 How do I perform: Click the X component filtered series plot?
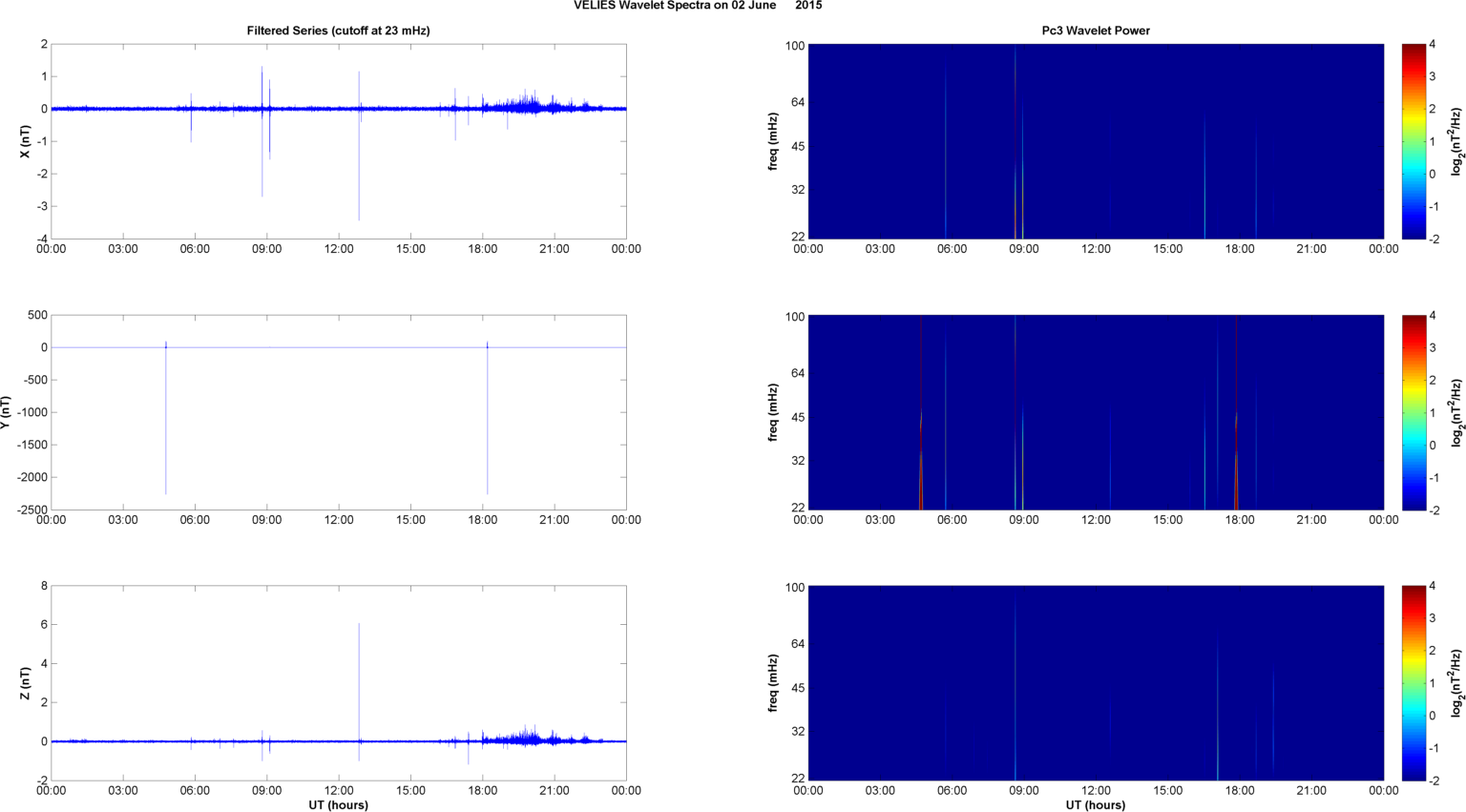click(x=339, y=141)
